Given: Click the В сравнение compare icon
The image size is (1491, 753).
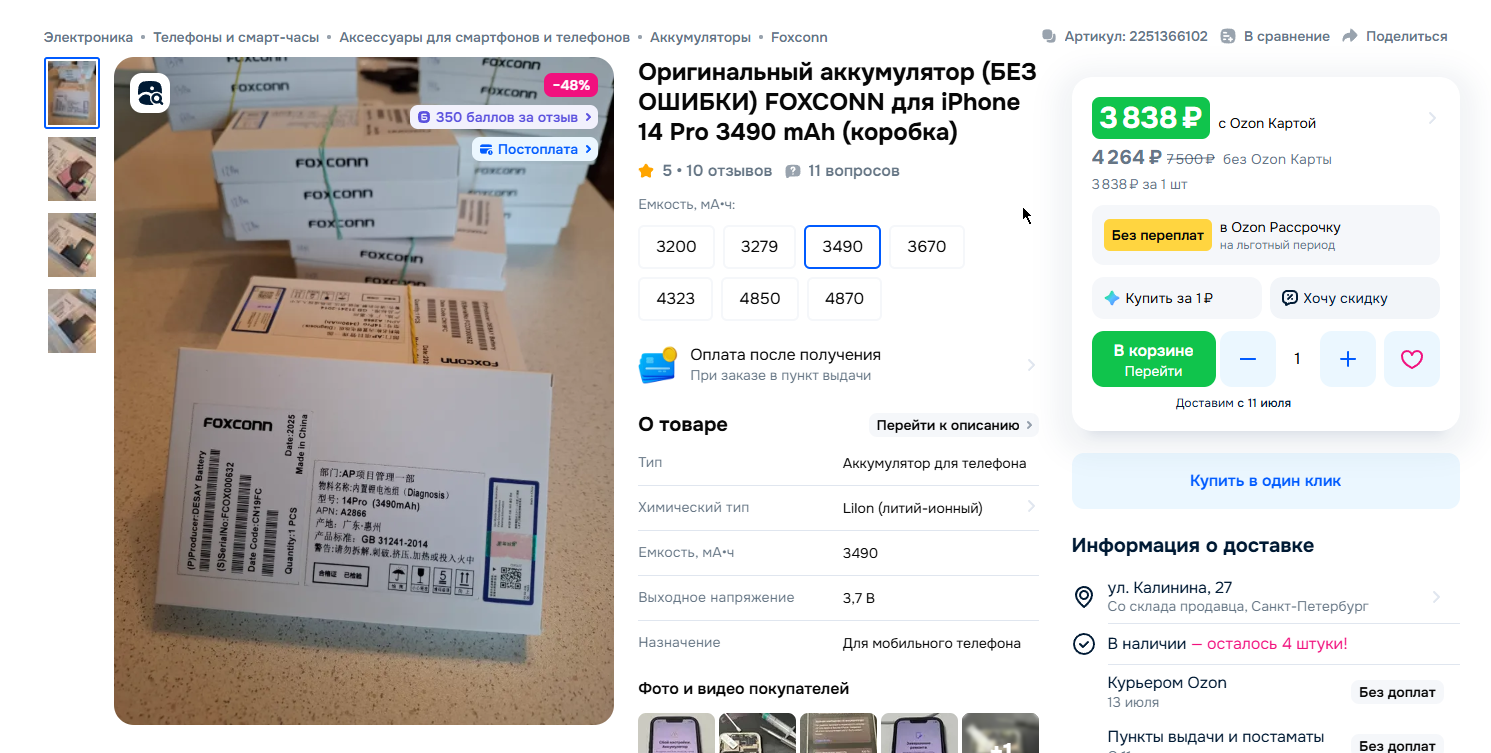Looking at the screenshot, I should (x=1228, y=36).
